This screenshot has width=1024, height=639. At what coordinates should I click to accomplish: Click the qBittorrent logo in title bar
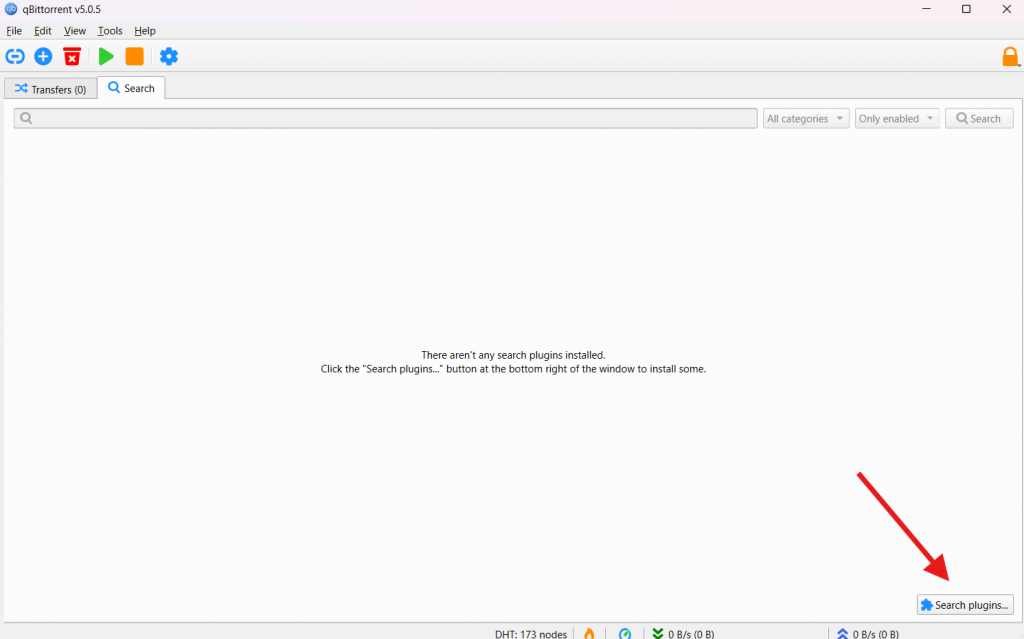10,9
